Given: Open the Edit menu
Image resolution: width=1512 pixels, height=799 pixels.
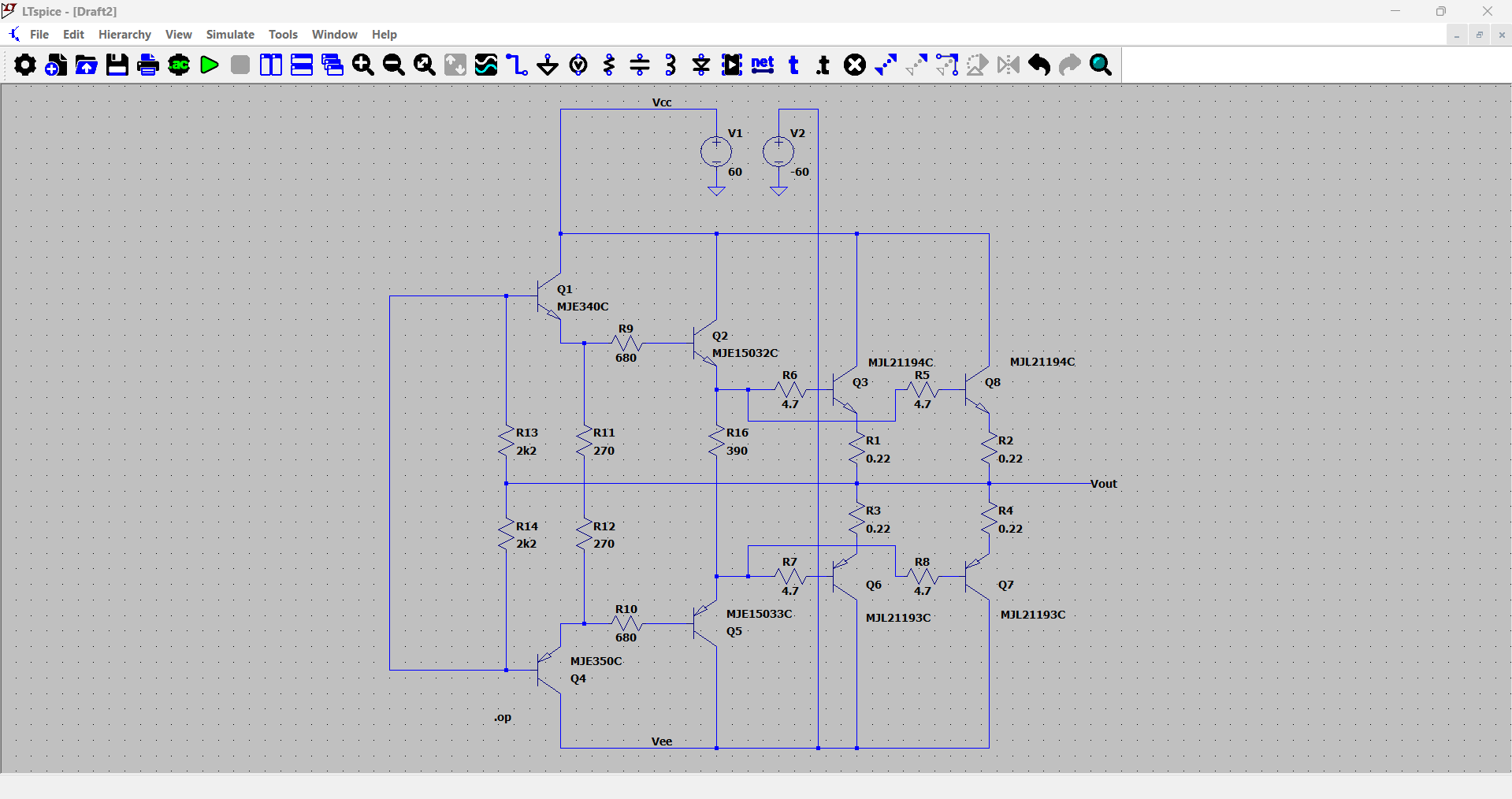Looking at the screenshot, I should coord(73,35).
